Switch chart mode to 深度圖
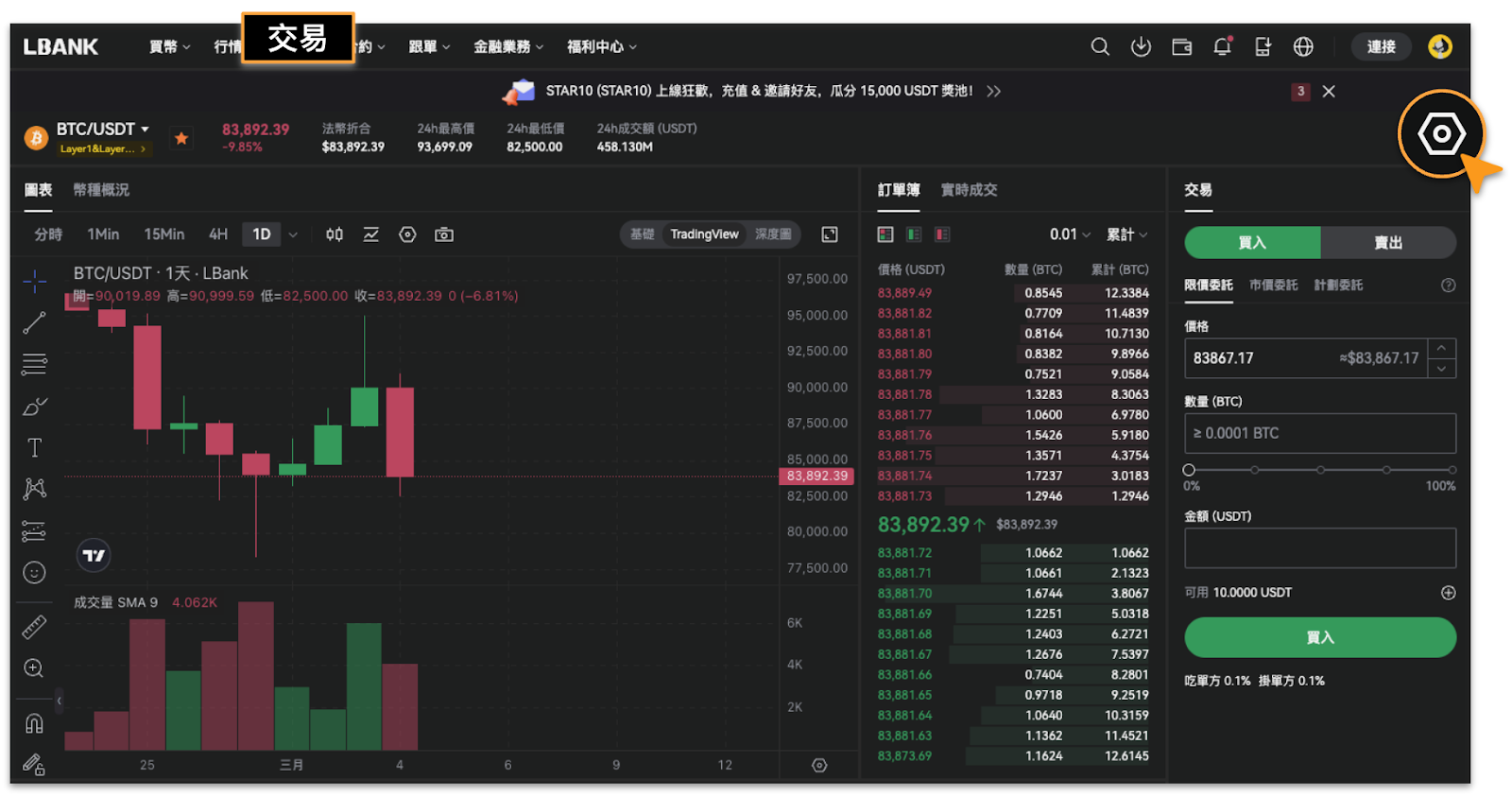 (773, 234)
